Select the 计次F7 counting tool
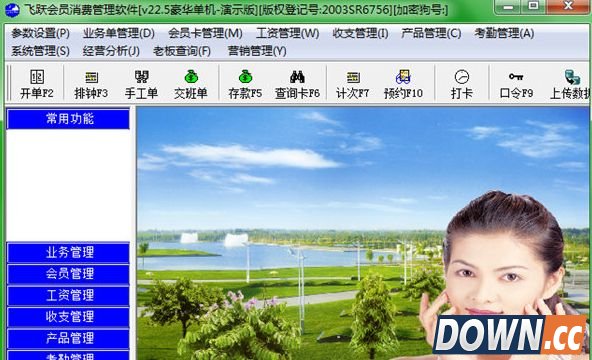 (x=353, y=77)
